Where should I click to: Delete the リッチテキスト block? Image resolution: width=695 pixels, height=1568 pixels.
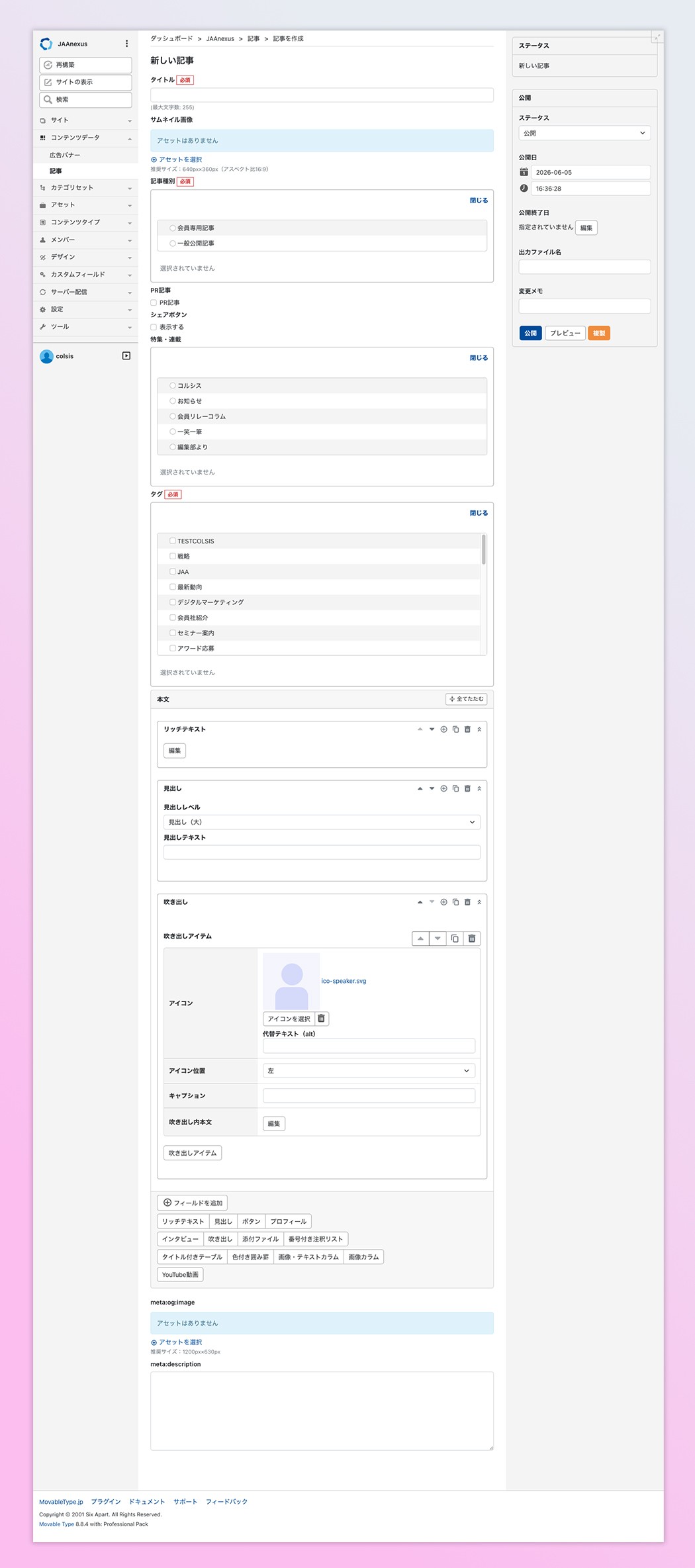click(x=467, y=729)
